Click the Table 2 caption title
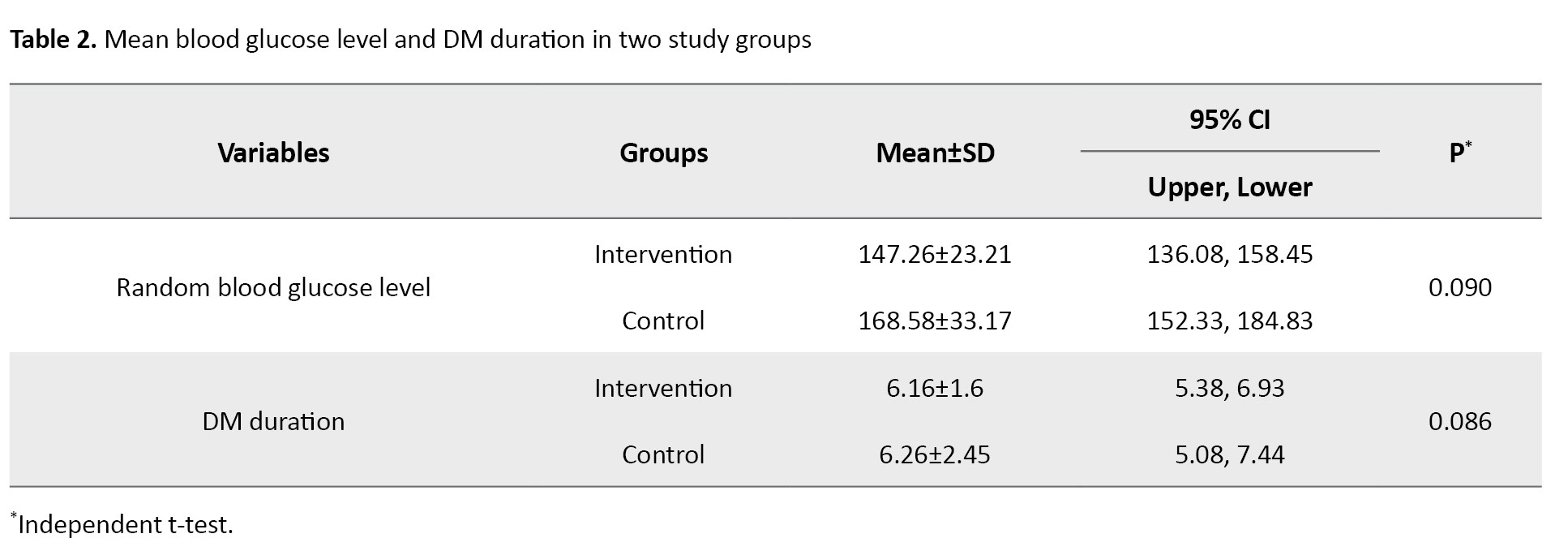Screen dimensions: 1568x551 [409, 40]
